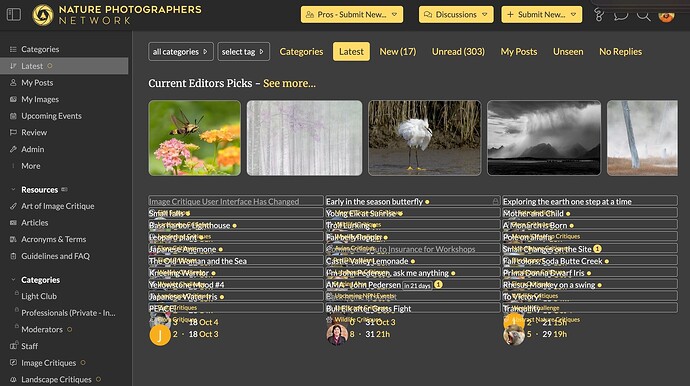Switch to the Unseen tab
This screenshot has width=690, height=386.
click(x=568, y=51)
